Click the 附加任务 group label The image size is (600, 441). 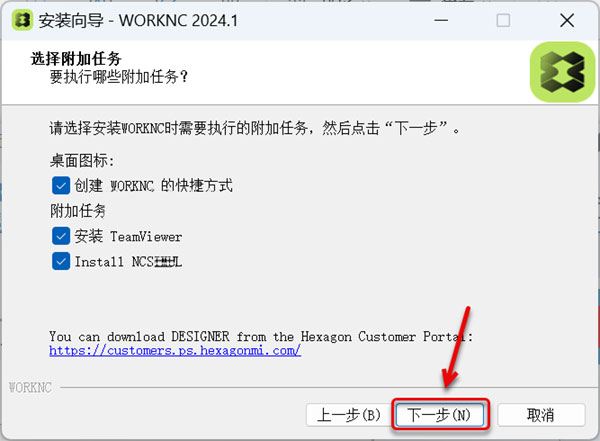[x=78, y=211]
